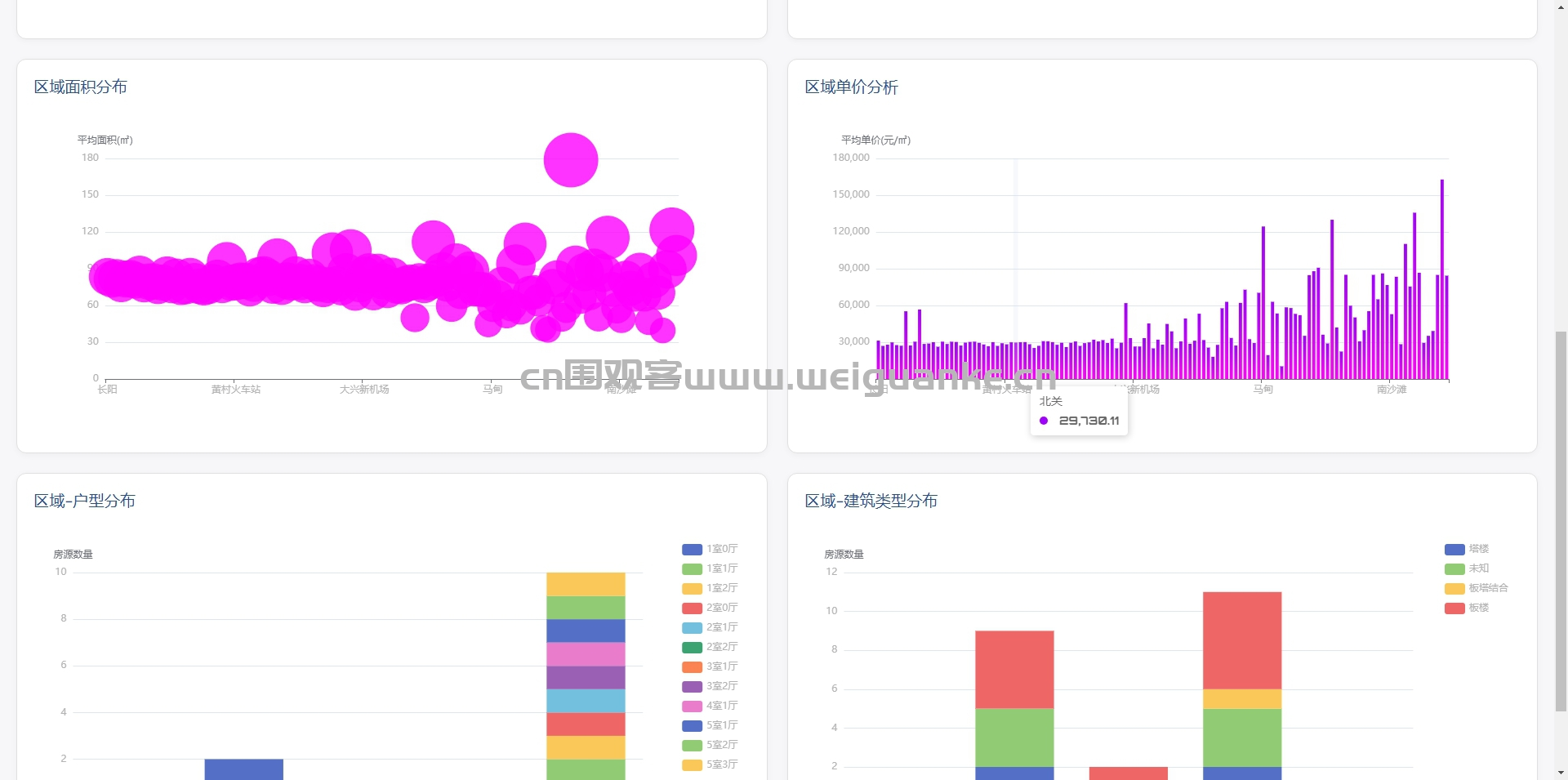Hide the 2室2厅 legend series

[x=710, y=647]
